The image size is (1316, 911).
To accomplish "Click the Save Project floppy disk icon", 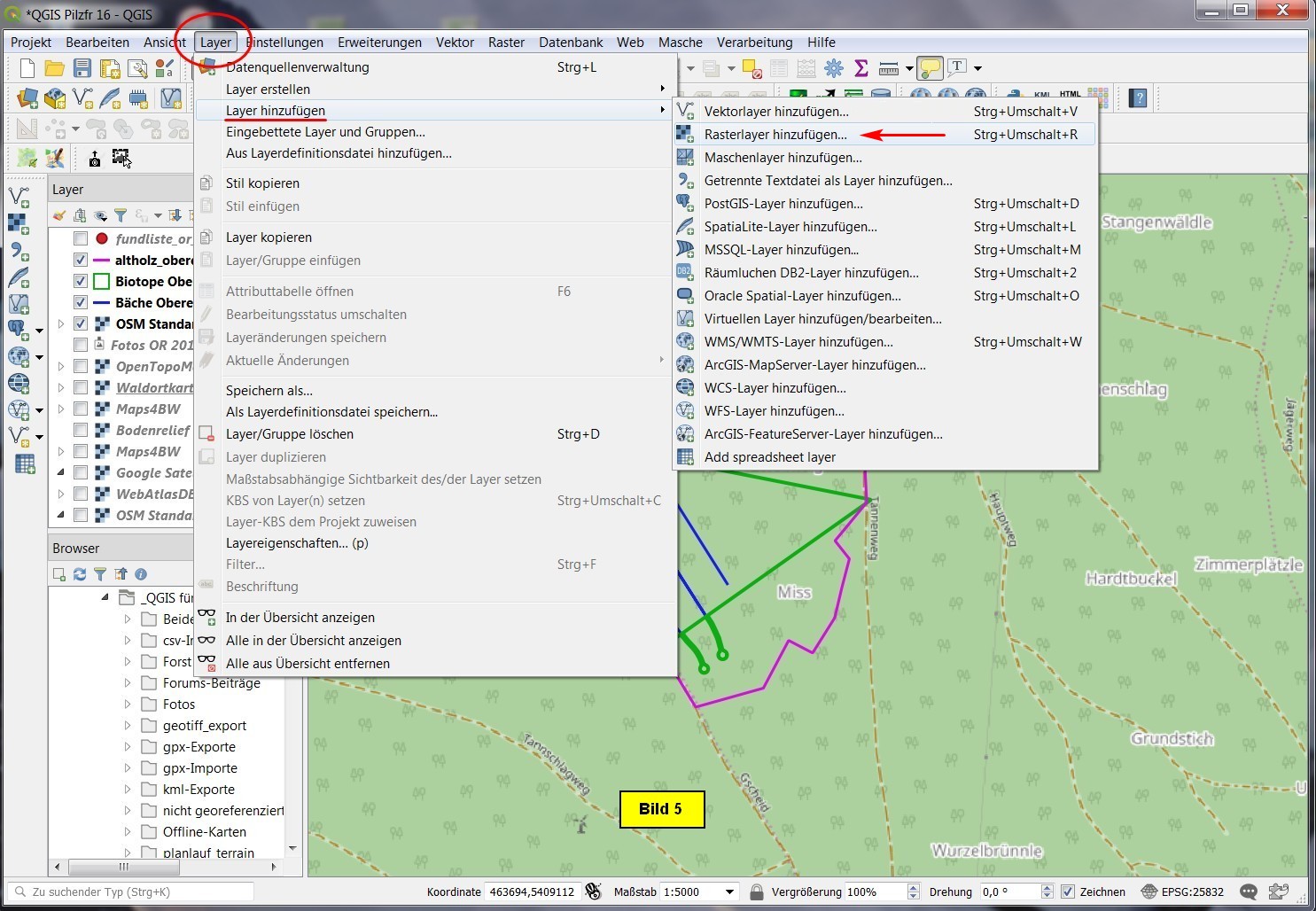I will (x=82, y=68).
